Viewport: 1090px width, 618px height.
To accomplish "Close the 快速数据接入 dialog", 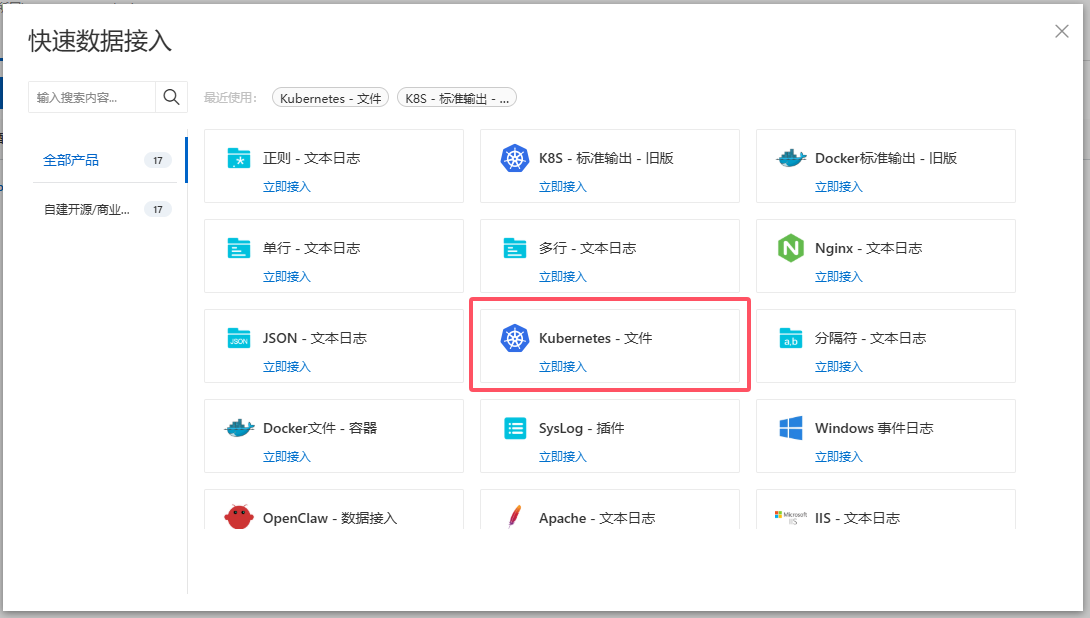I will 1061,31.
